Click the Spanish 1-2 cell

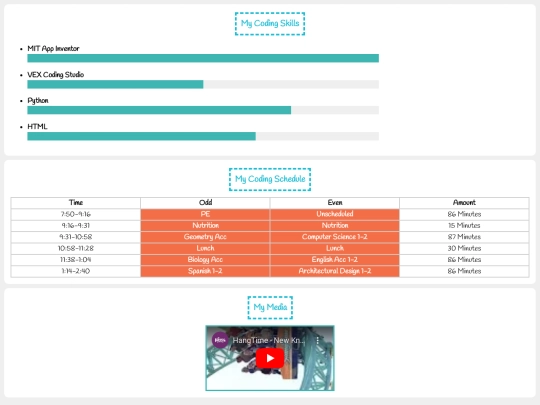205,271
